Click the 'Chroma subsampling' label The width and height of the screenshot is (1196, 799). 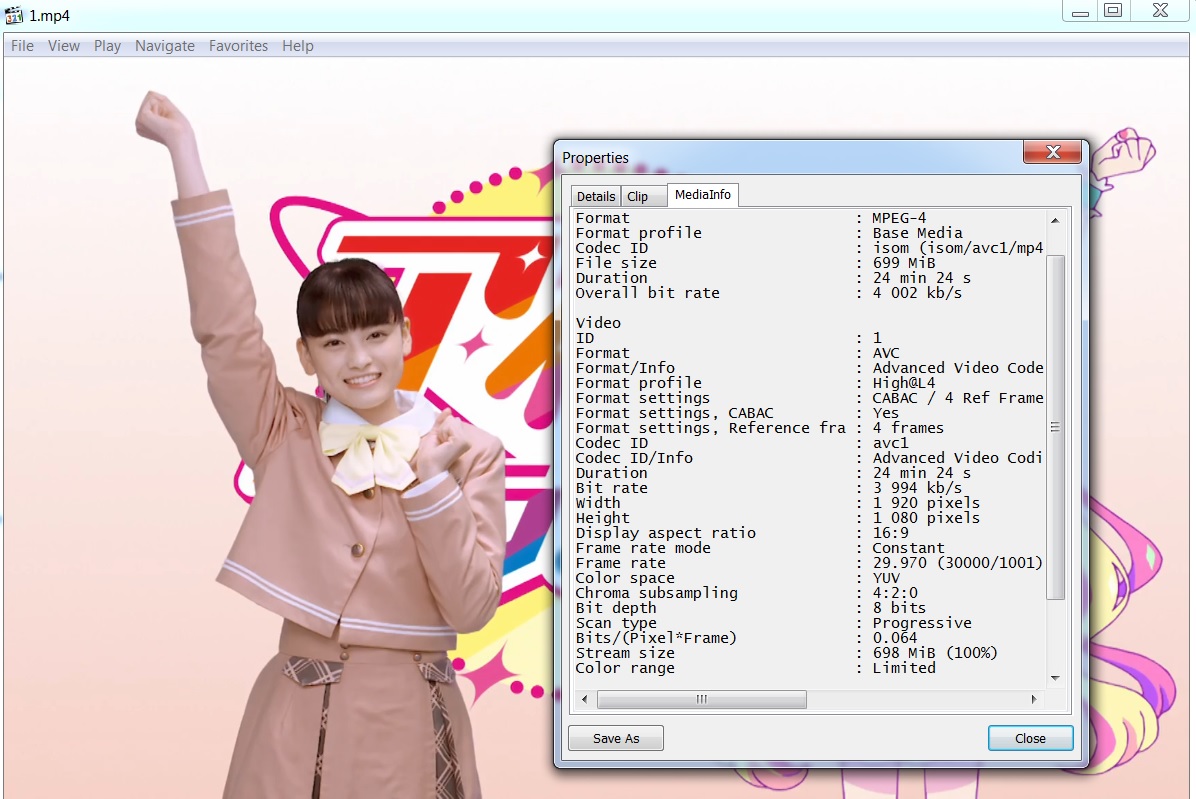coord(657,593)
